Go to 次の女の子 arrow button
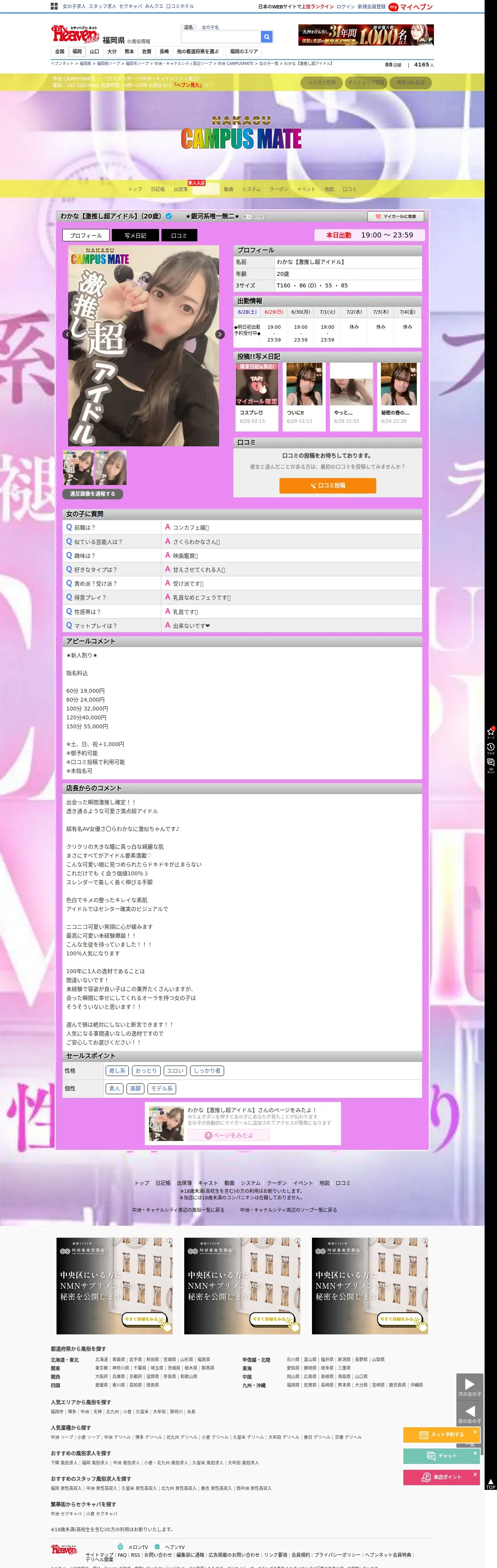 point(470,1386)
